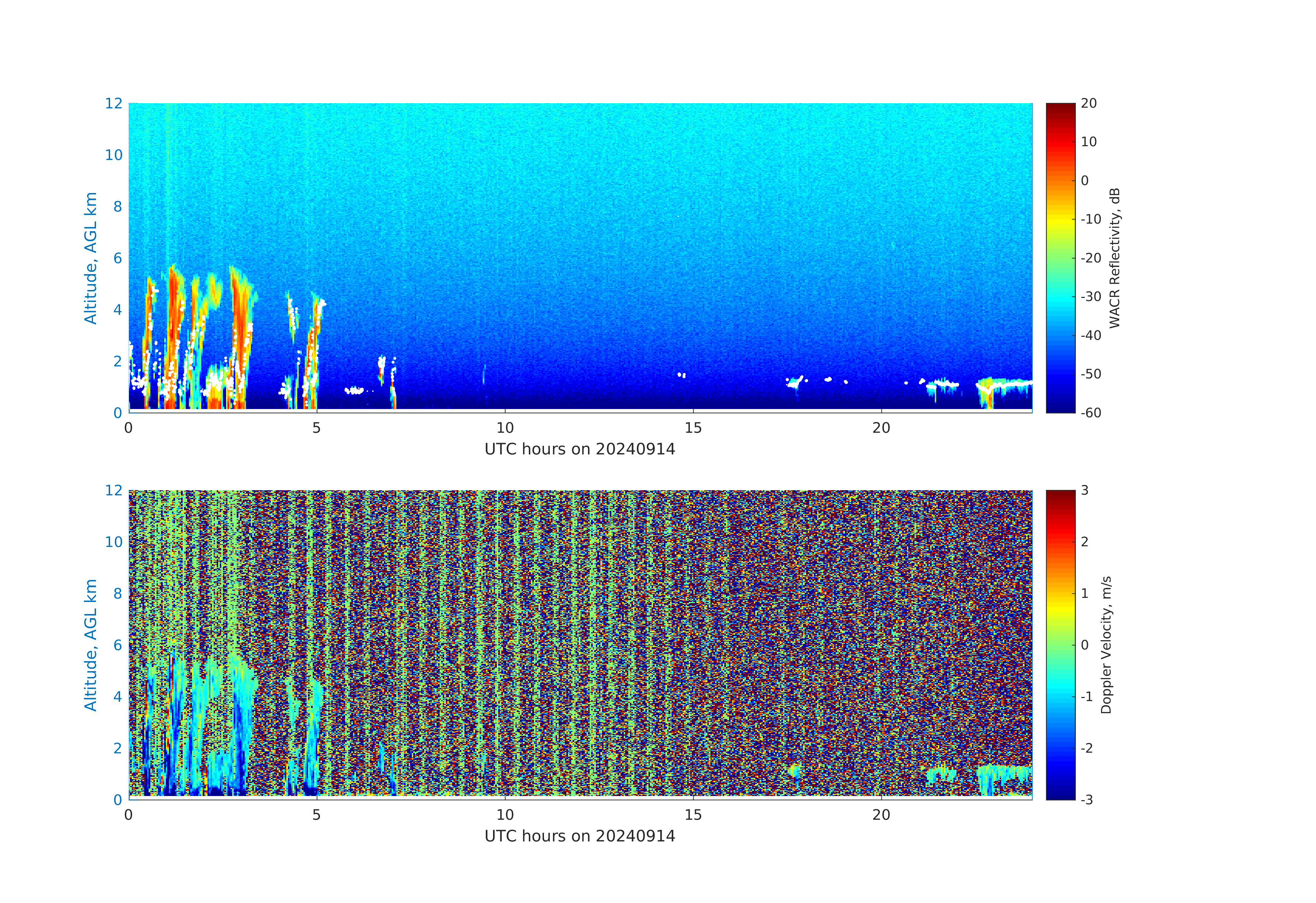Click x-axis tick 10 under reflectivity plot
The image size is (1316, 903).
point(505,428)
